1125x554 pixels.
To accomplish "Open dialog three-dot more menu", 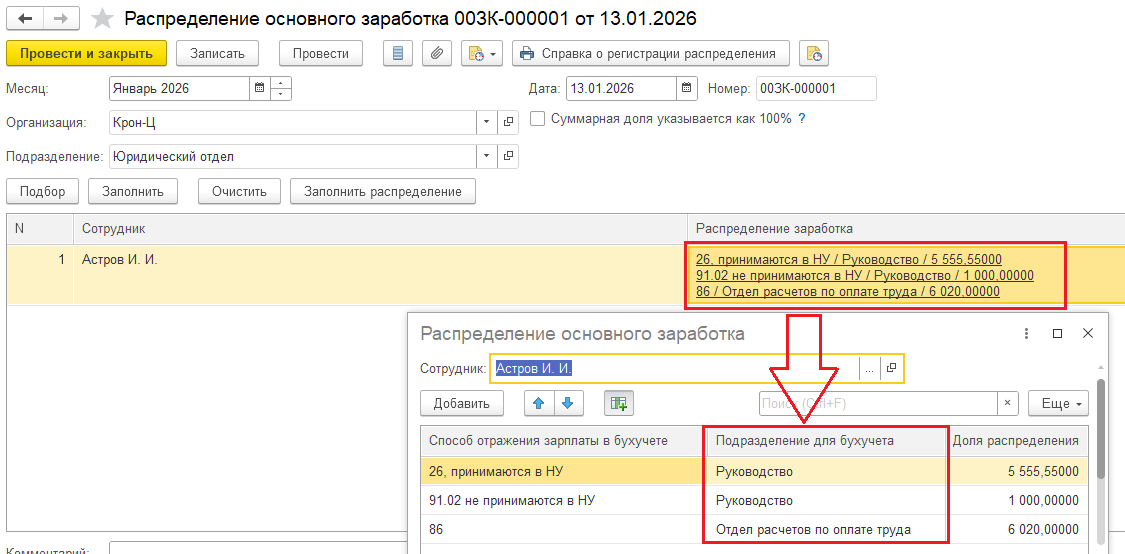I will coord(1027,334).
